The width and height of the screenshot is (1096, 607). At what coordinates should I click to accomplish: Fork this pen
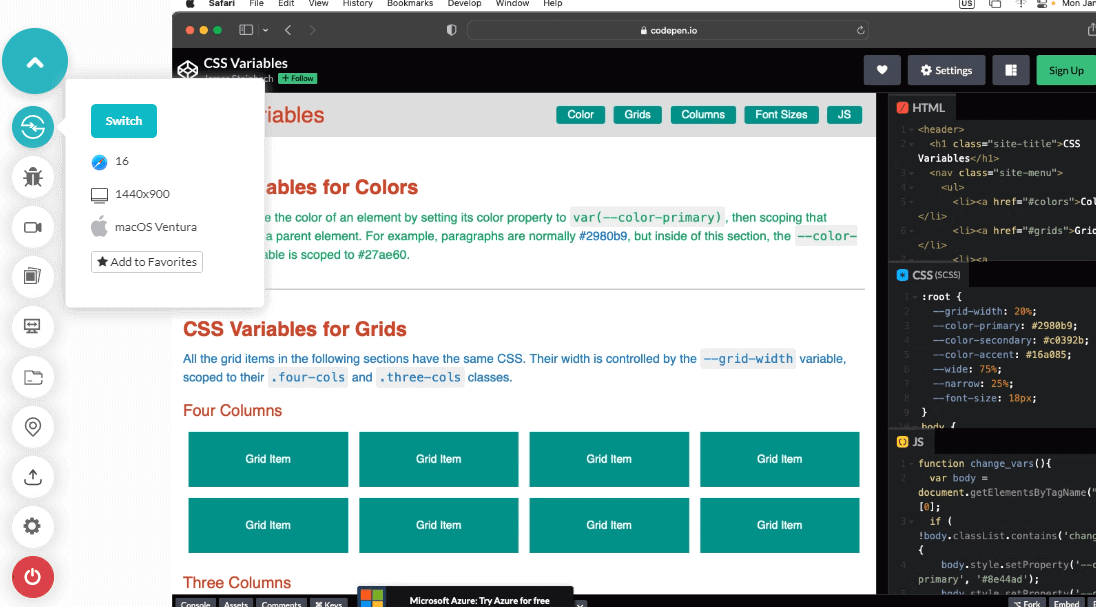1027,602
